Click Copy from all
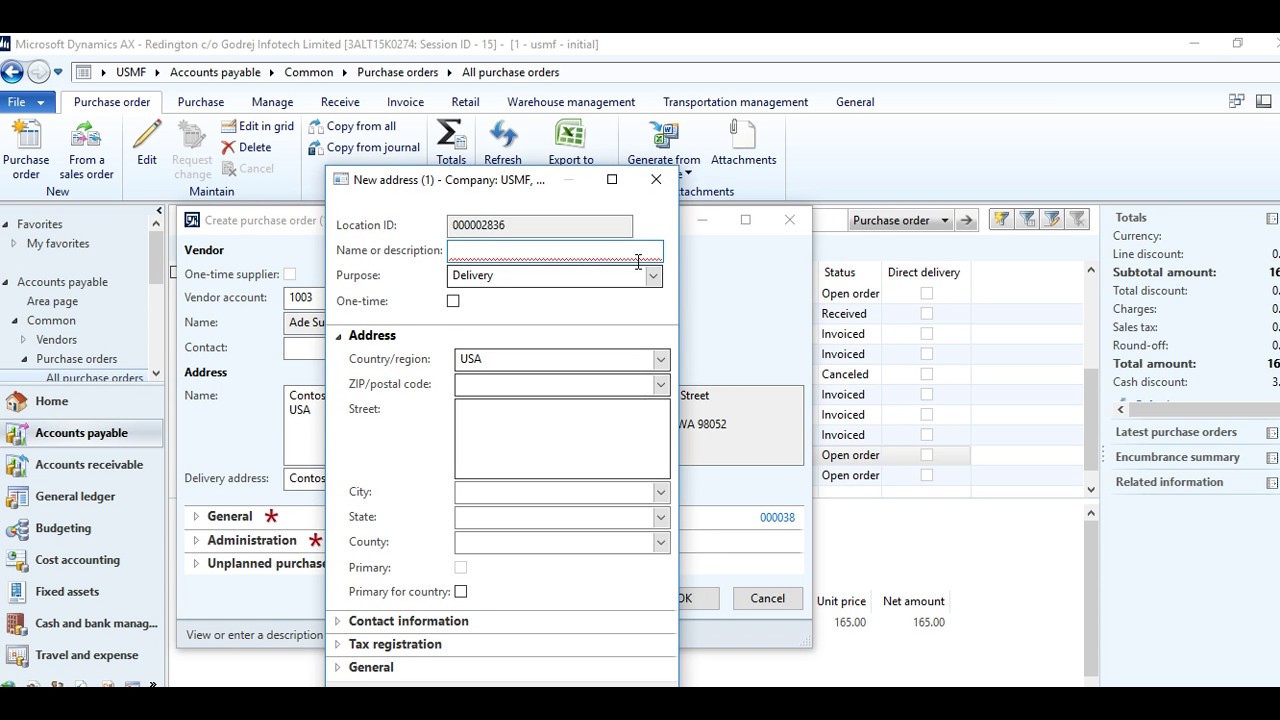Viewport: 1280px width, 720px height. coord(352,126)
